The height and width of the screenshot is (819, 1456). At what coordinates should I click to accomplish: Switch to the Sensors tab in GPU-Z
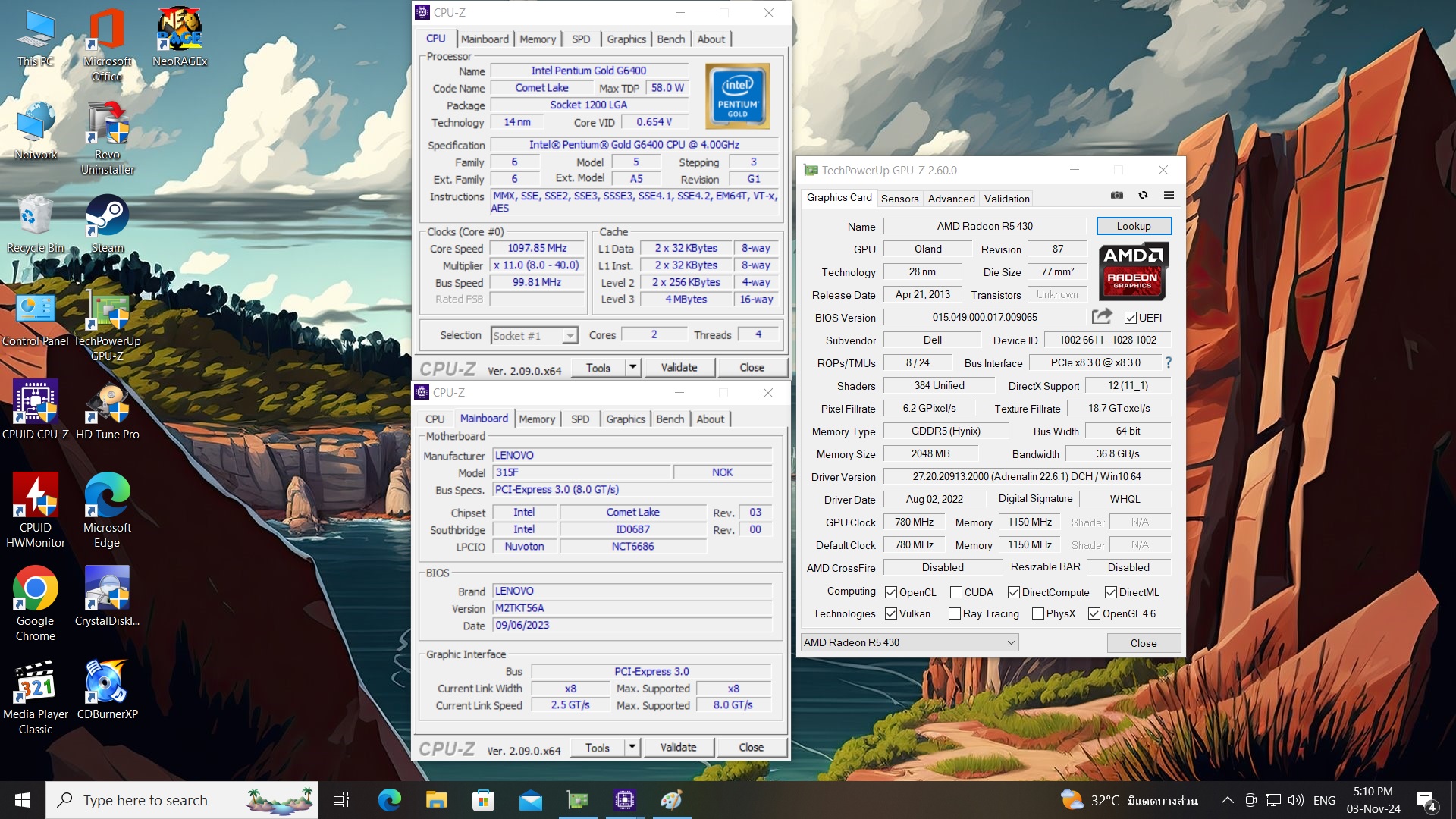(x=899, y=199)
